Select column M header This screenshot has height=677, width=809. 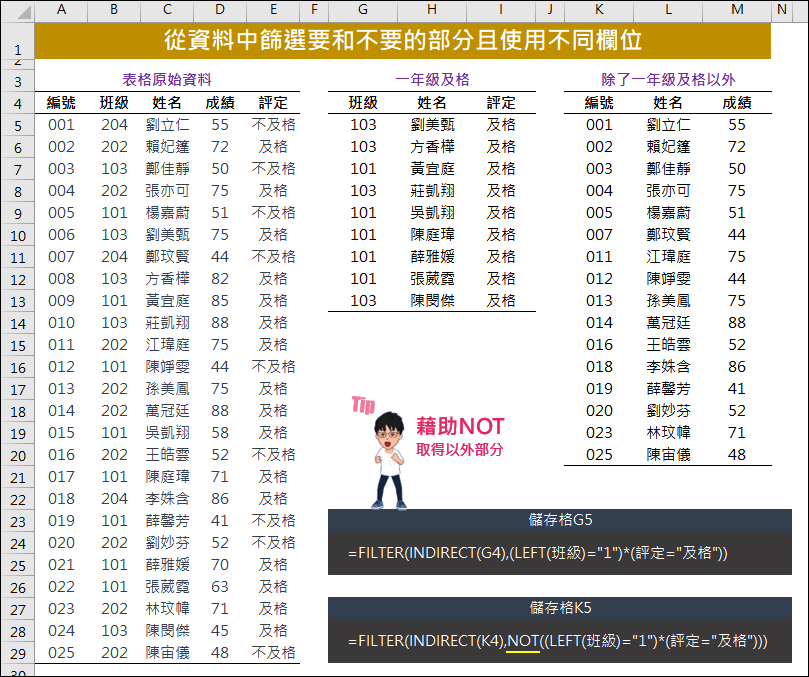(737, 10)
